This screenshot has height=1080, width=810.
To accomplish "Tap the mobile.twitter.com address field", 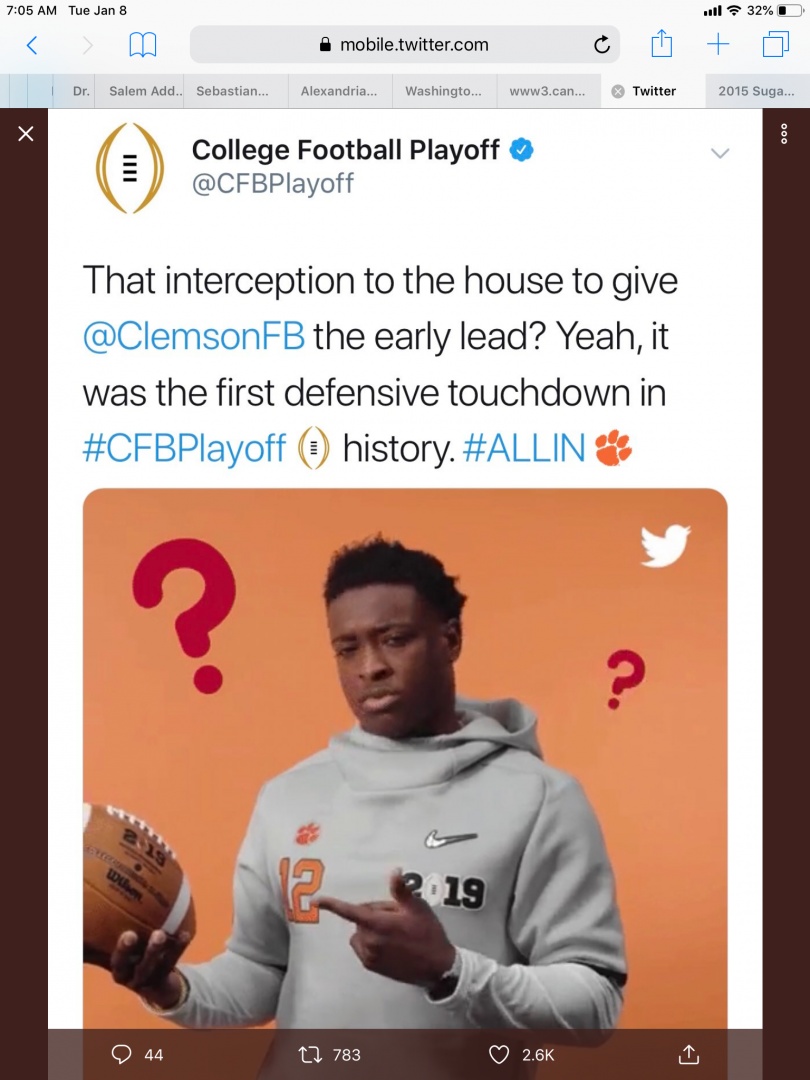I will [x=404, y=45].
